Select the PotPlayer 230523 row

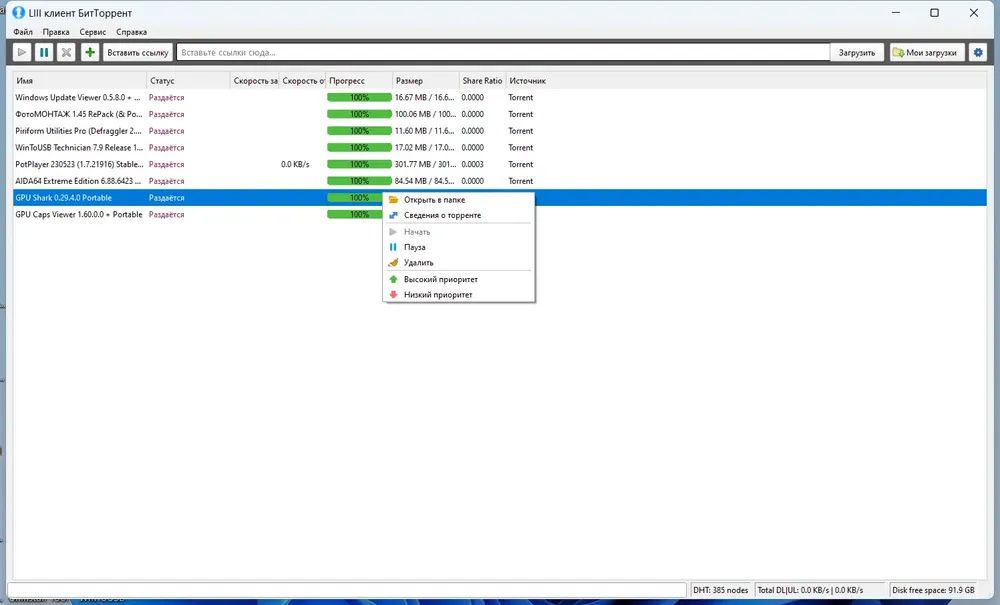pyautogui.click(x=500, y=164)
